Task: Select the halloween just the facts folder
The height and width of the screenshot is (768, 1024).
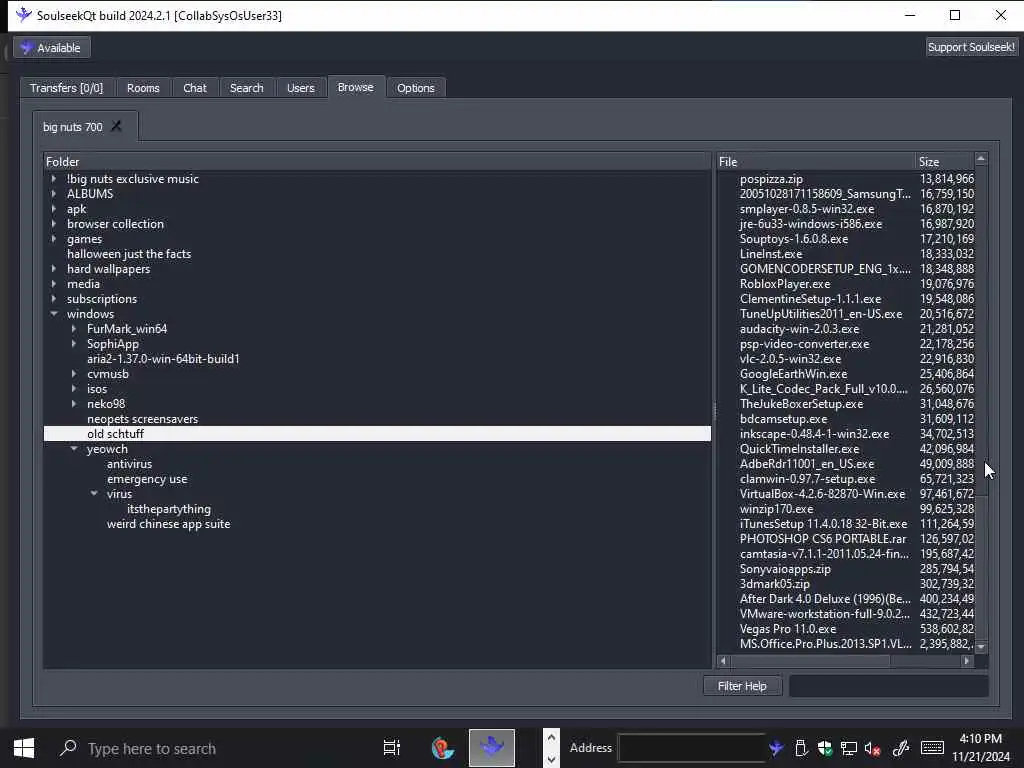Action: point(129,254)
